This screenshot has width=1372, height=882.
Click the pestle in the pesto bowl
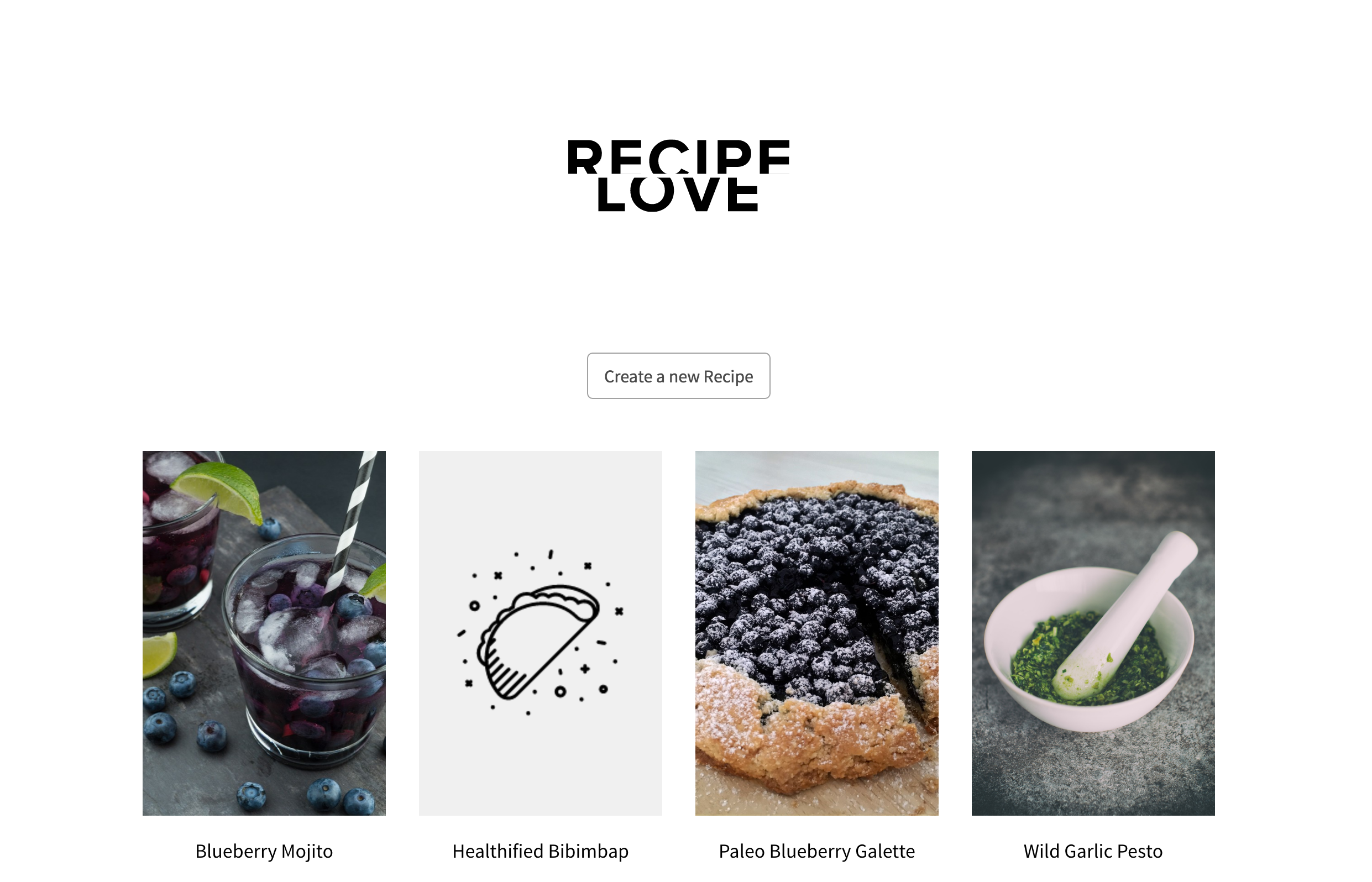(1125, 616)
